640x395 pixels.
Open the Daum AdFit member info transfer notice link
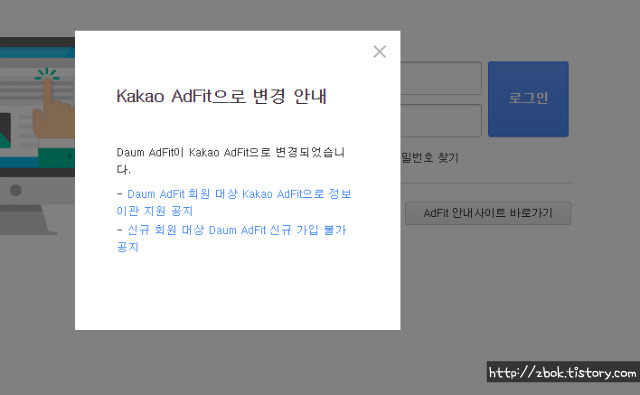(x=234, y=202)
